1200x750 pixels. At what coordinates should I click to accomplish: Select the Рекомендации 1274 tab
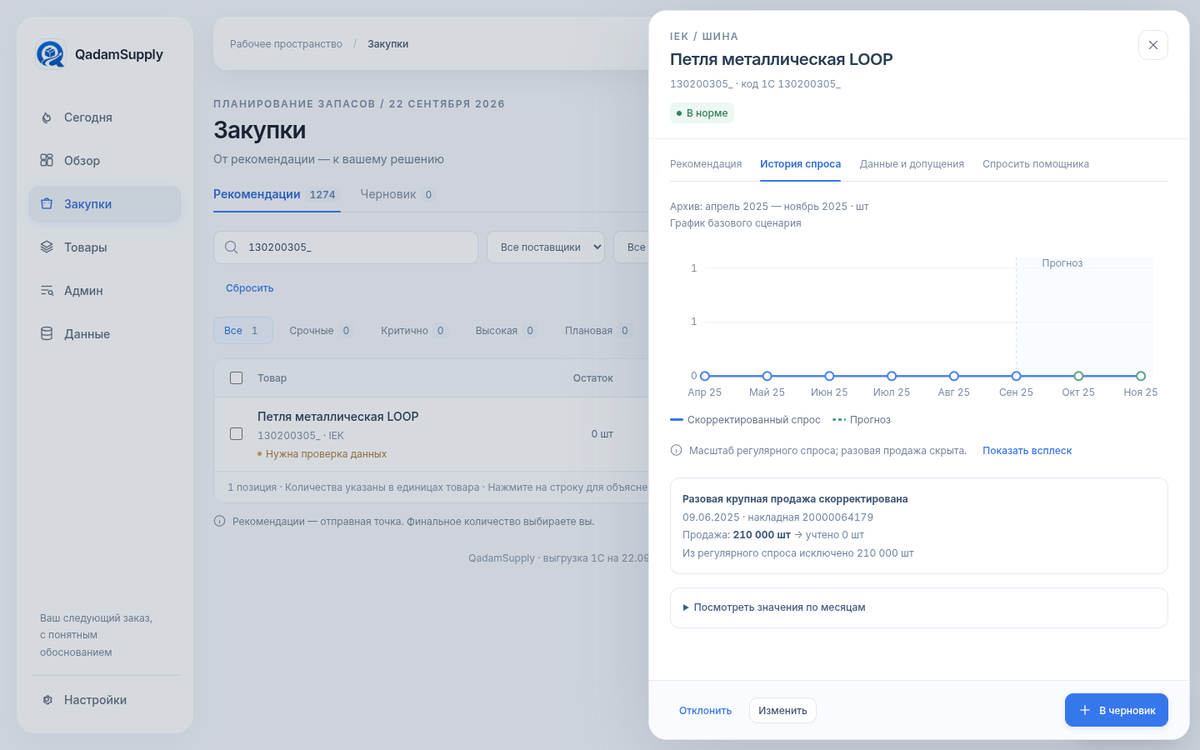(277, 194)
